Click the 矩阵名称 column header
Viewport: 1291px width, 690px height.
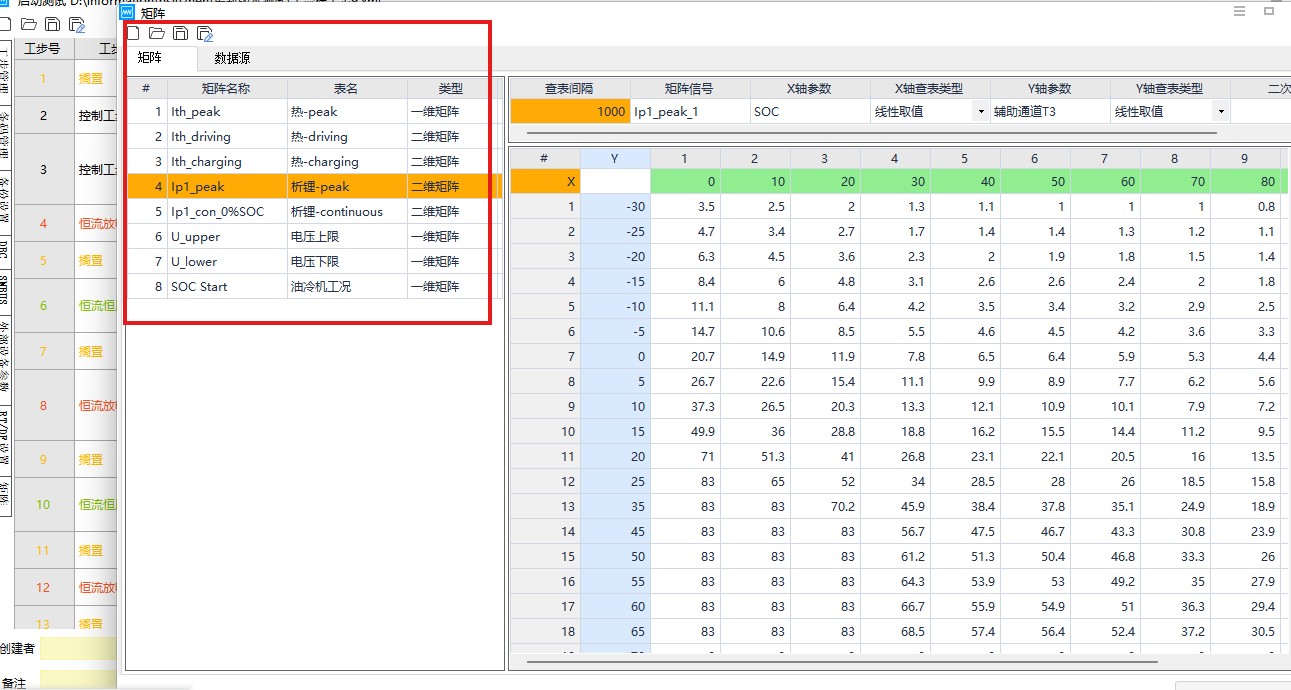[x=225, y=88]
